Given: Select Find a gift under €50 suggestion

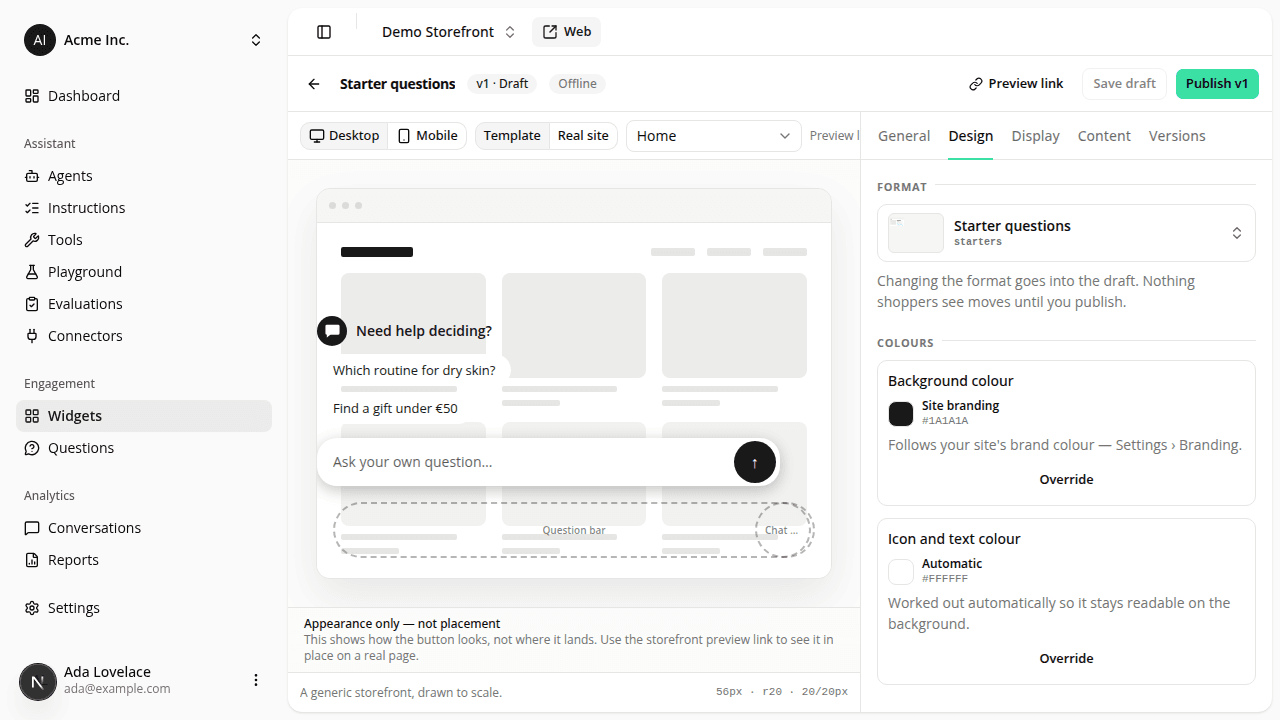Looking at the screenshot, I should point(395,409).
